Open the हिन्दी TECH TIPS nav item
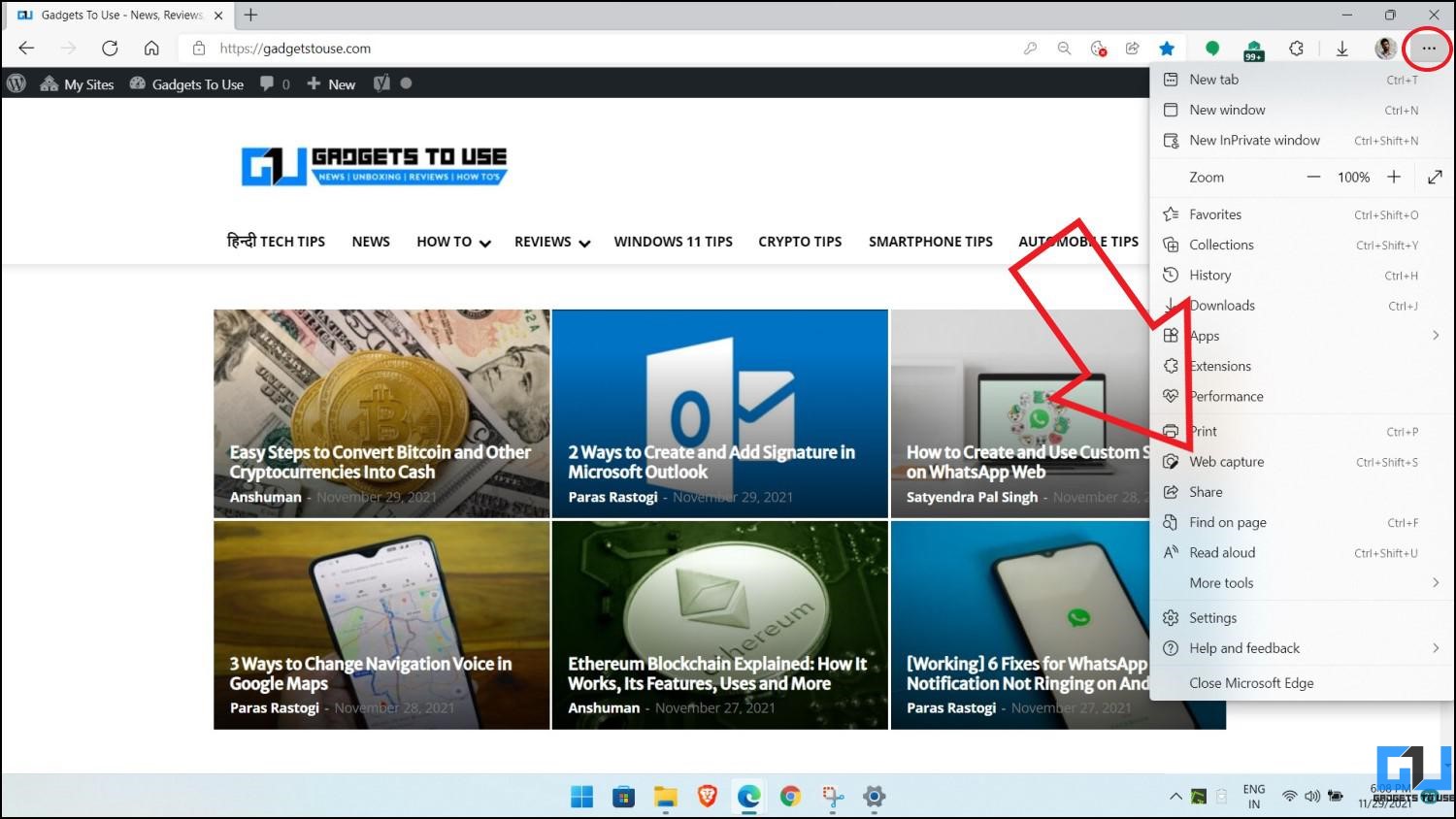Screen dimensions: 1456x819 [276, 241]
